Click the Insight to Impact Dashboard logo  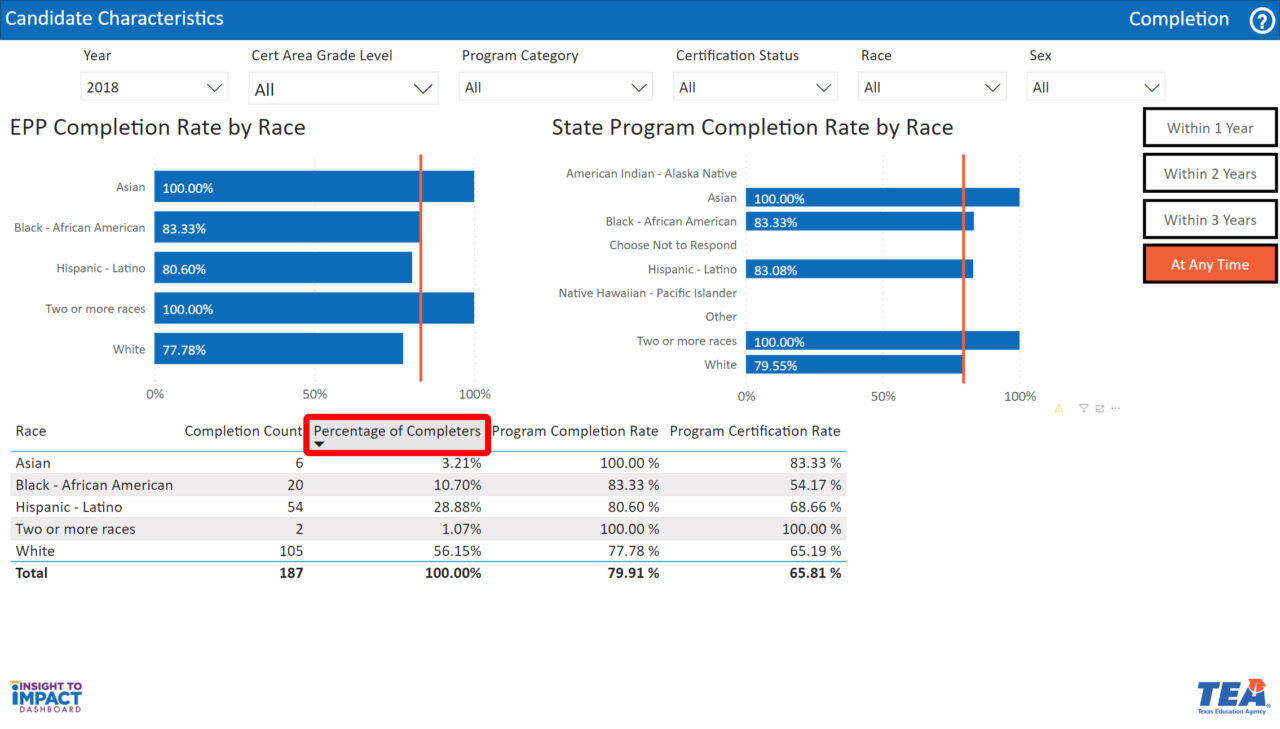(x=46, y=696)
